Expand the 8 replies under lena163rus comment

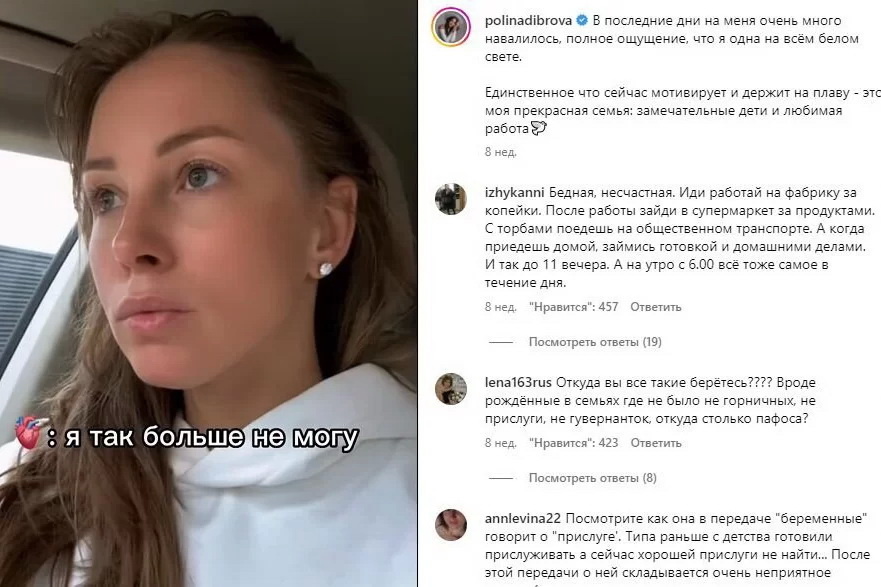click(593, 478)
